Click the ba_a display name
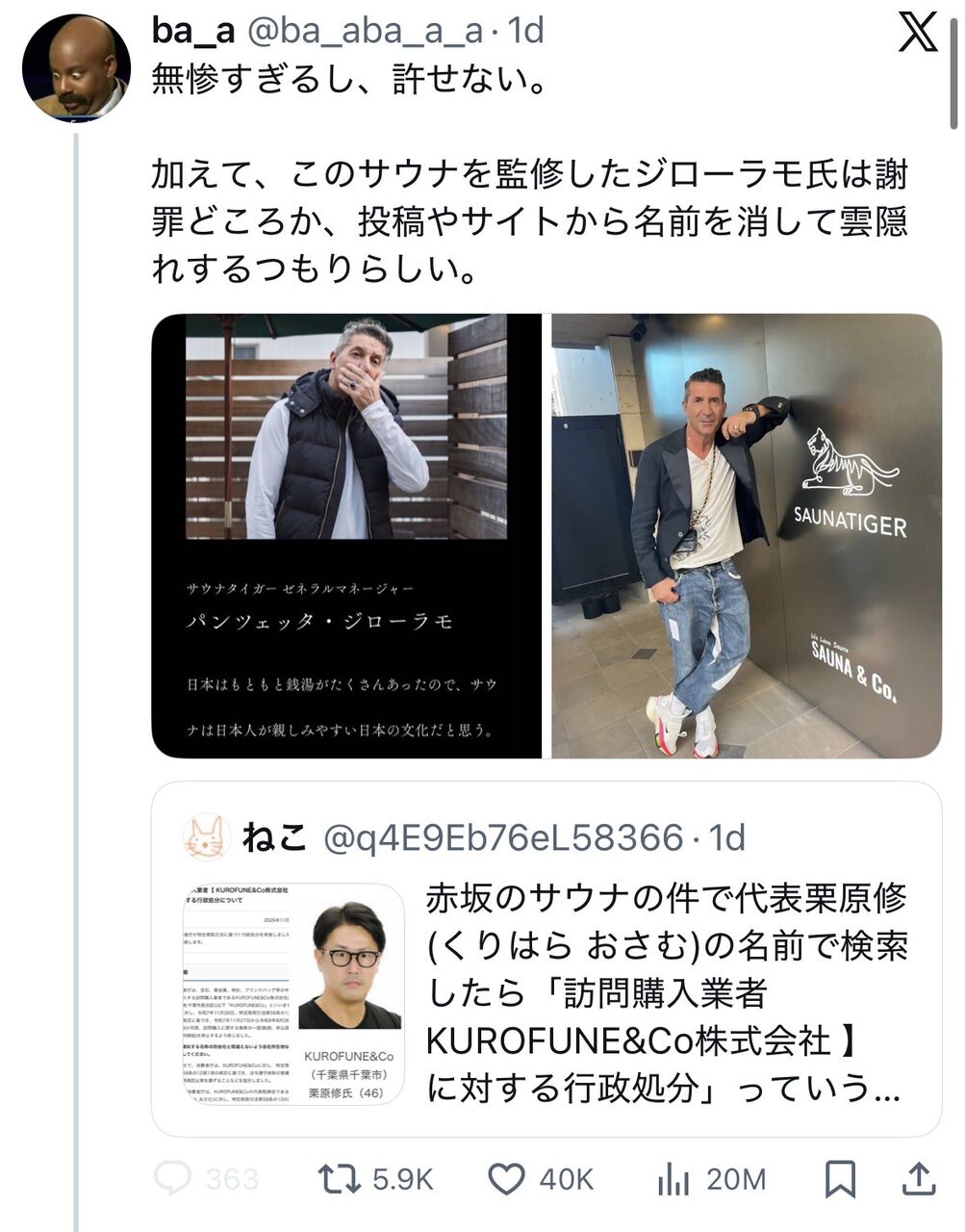Viewport: 965px width, 1232px height. click(193, 31)
